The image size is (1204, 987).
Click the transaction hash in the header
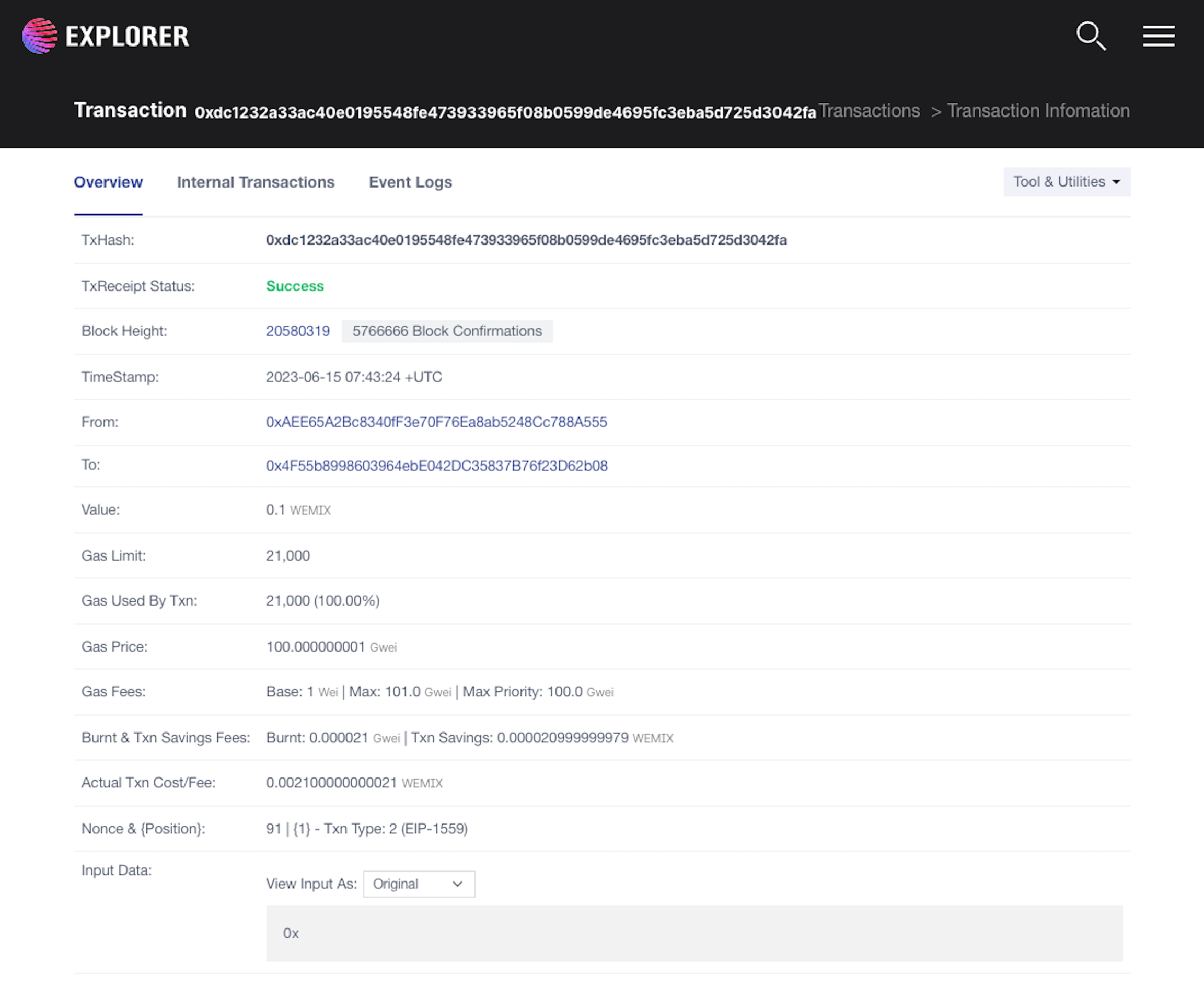505,112
